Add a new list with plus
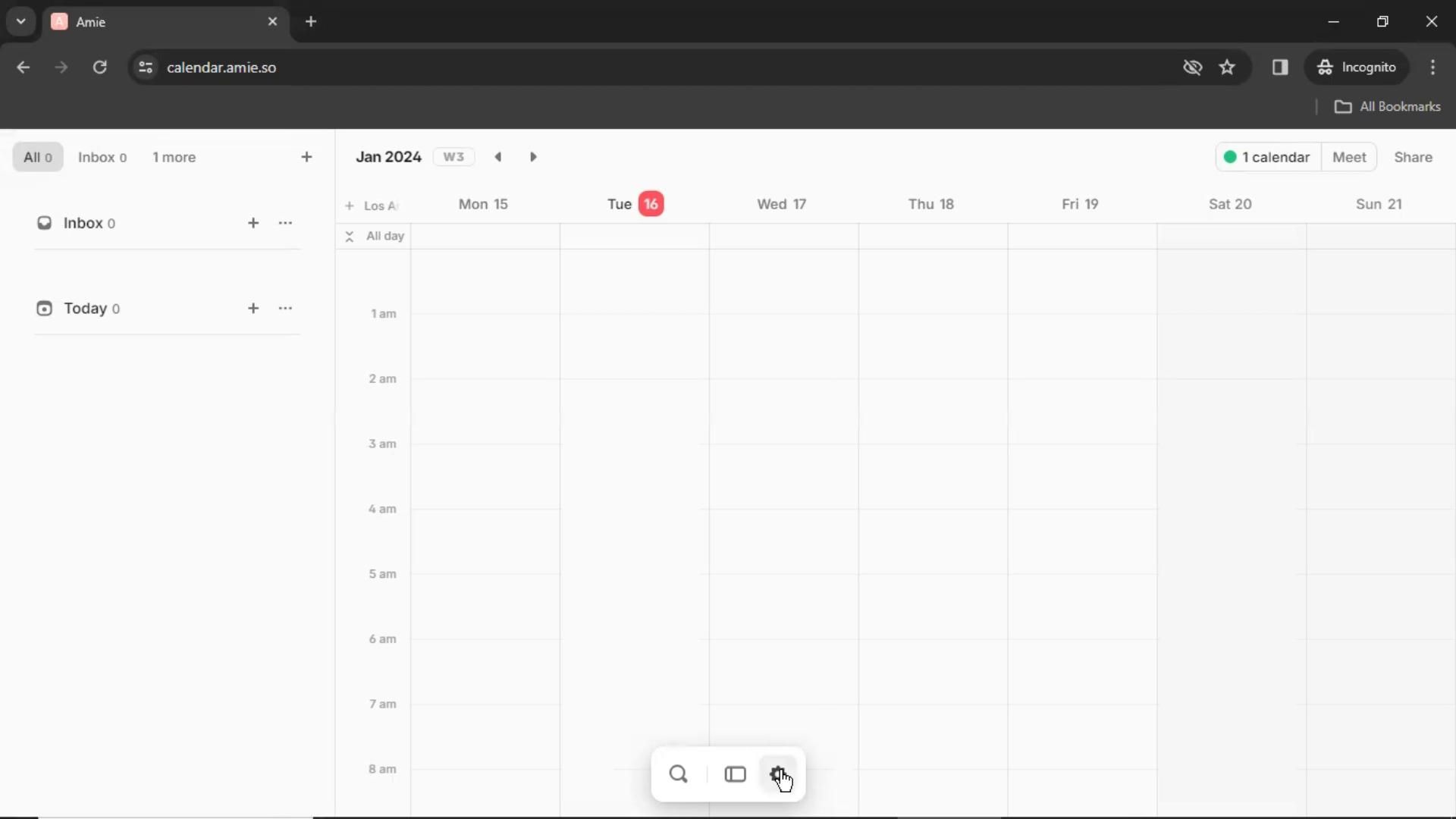 [x=306, y=157]
